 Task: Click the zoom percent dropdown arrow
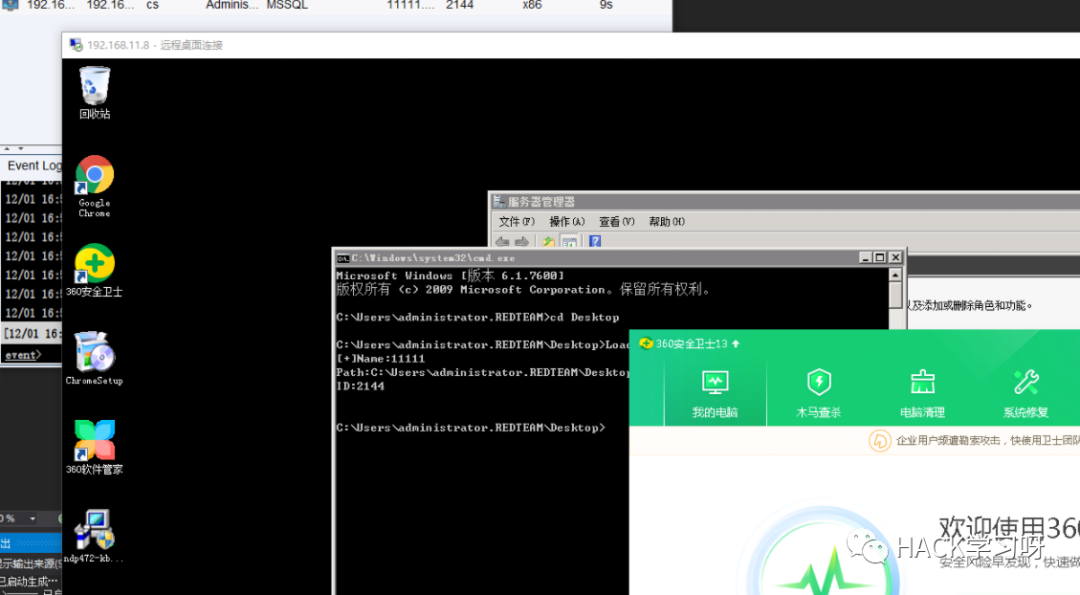point(32,519)
